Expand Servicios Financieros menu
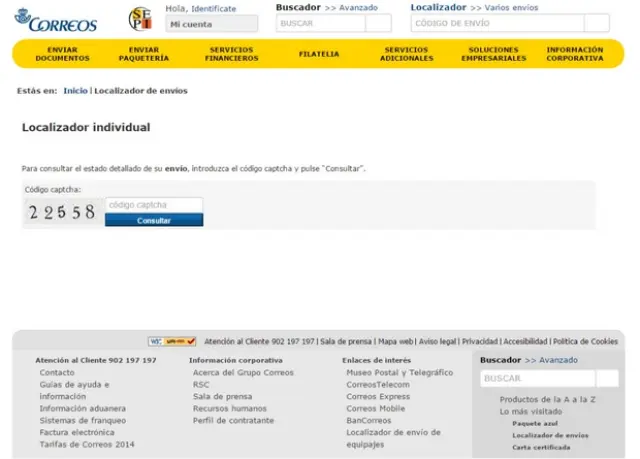The width and height of the screenshot is (640, 459). tap(231, 54)
